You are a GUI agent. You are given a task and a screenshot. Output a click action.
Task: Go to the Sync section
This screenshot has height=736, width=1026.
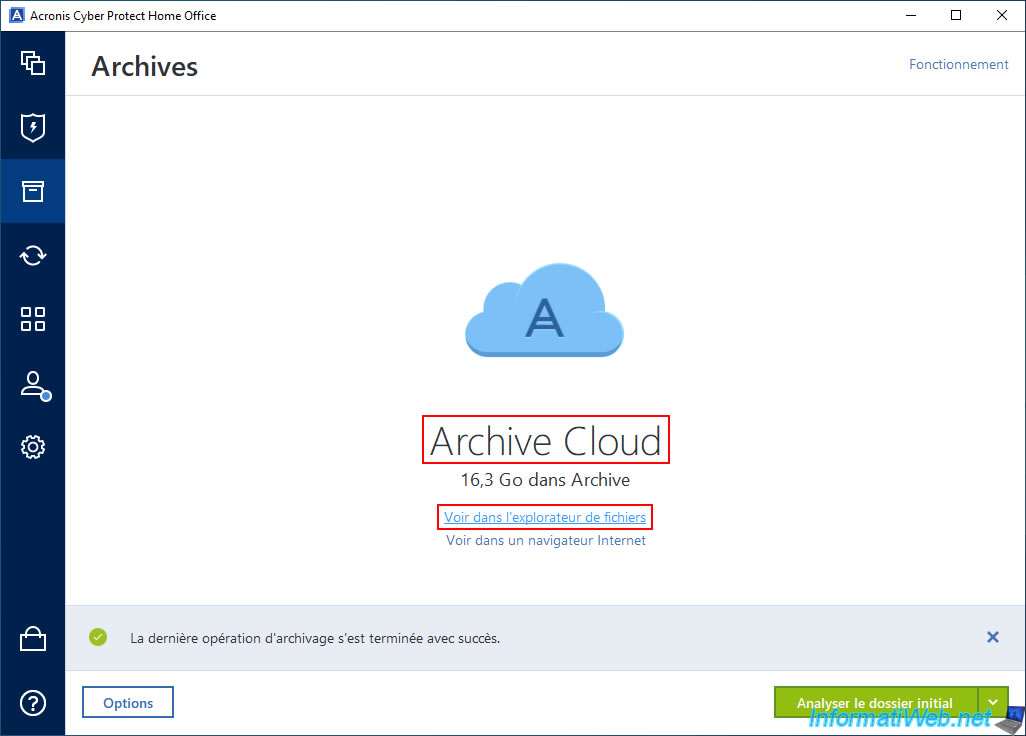pos(33,255)
